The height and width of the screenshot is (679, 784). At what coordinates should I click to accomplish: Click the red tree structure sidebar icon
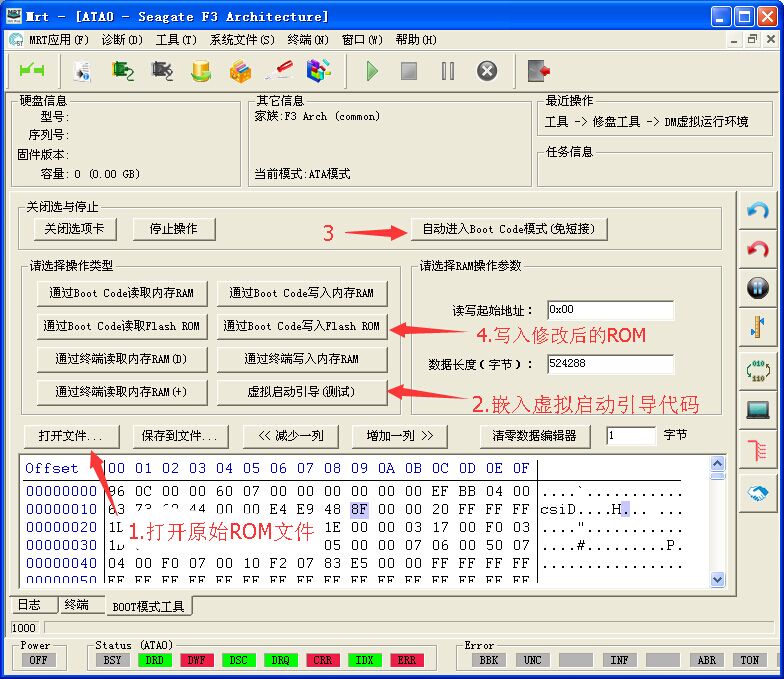coord(758,449)
